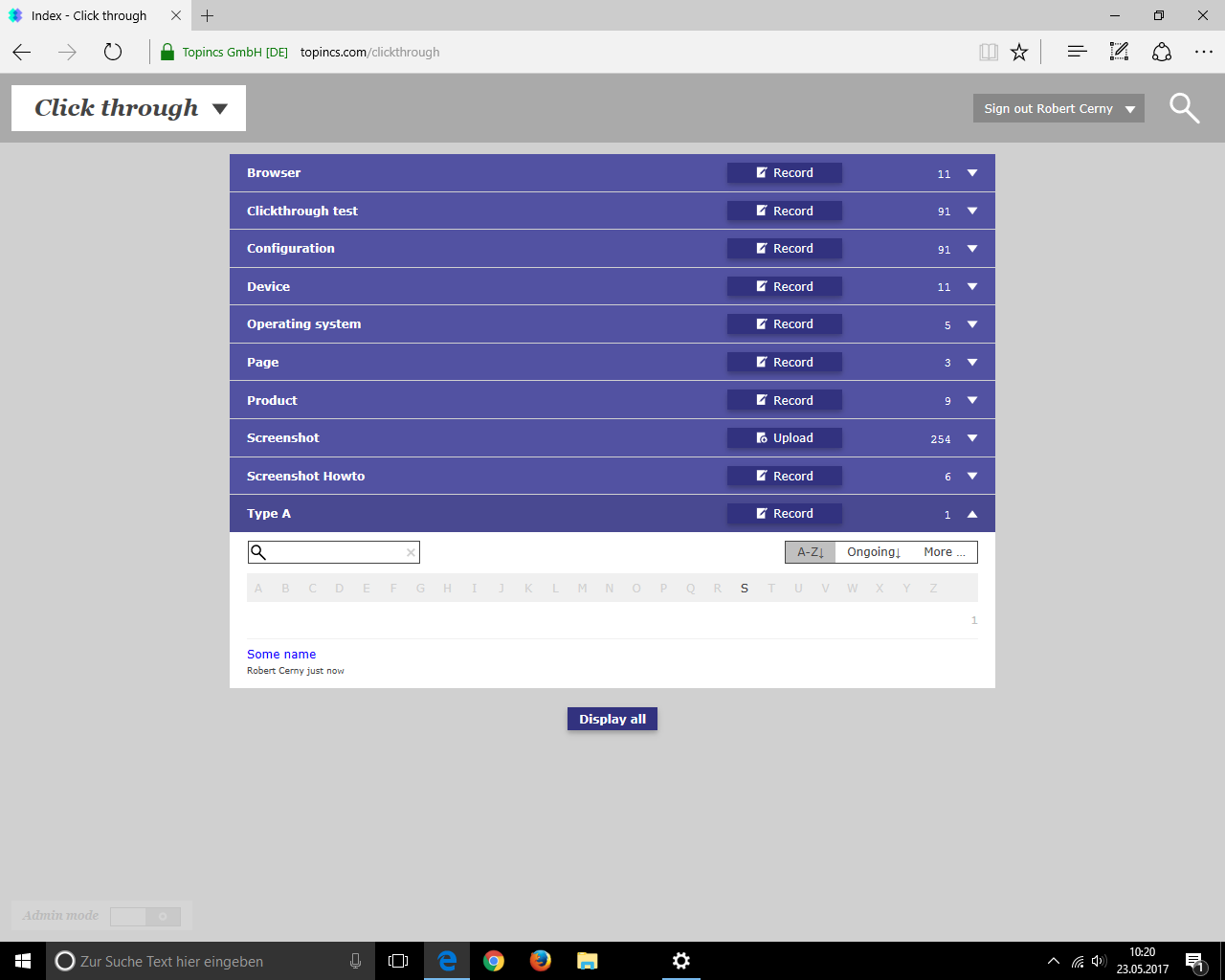Add page to favorites star icon
1225x980 pixels.
tap(1019, 53)
